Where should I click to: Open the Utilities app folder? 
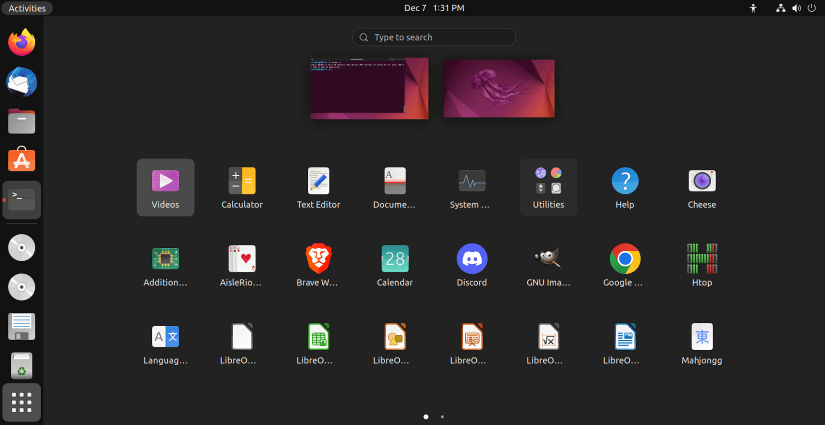pyautogui.click(x=548, y=187)
